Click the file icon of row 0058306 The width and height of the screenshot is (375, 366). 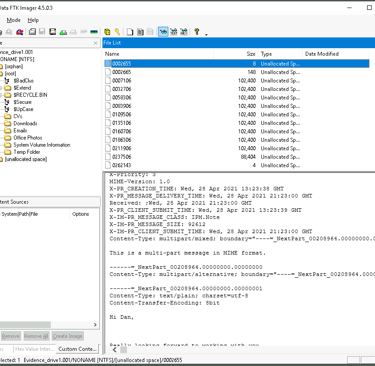[x=108, y=97]
